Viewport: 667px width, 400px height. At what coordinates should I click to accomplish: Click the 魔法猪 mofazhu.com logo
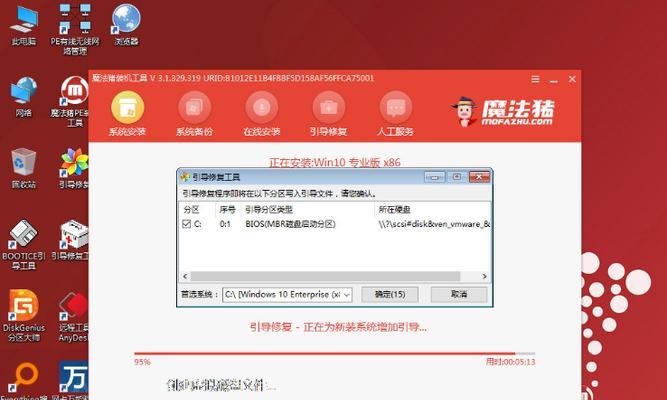pos(503,112)
